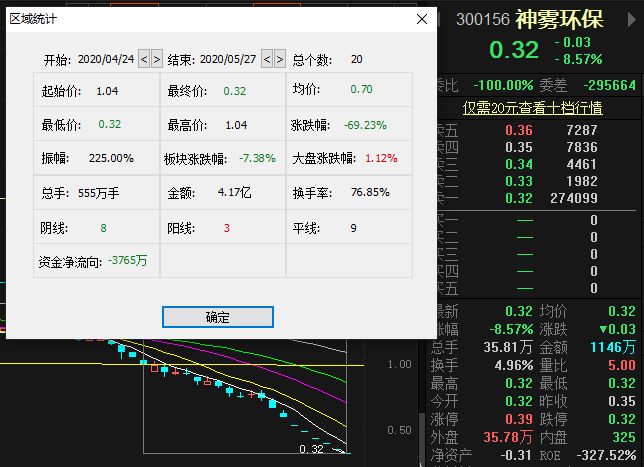
Task: Click the end date previous arrow
Action: click(267, 60)
